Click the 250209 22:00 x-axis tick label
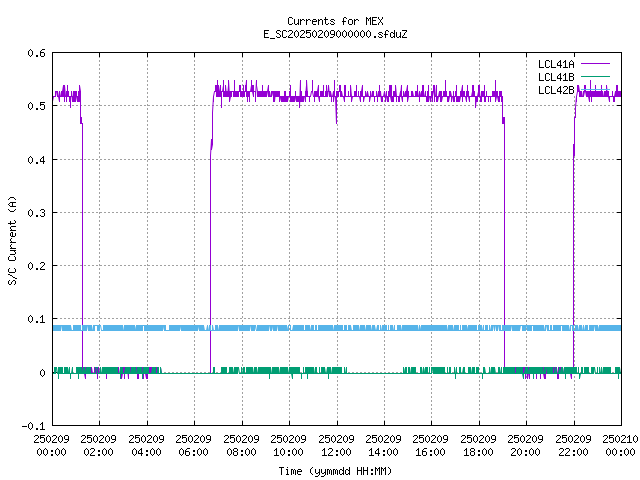The image size is (640, 480). (x=573, y=445)
